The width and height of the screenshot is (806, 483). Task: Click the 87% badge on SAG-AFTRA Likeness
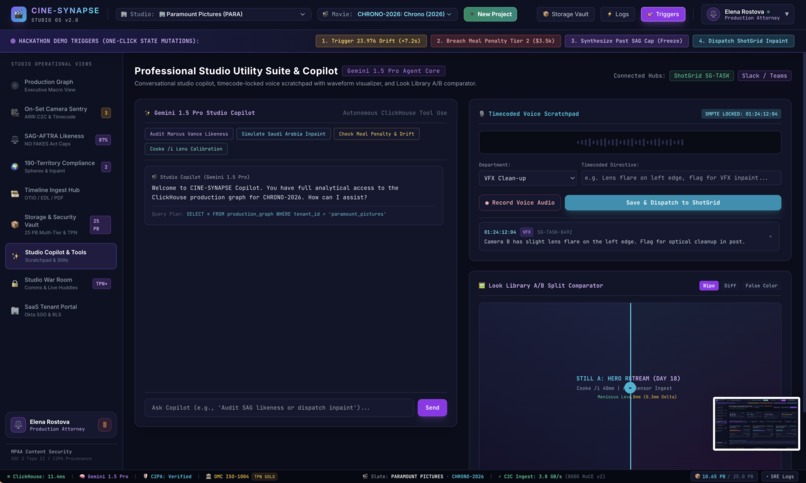coord(103,140)
